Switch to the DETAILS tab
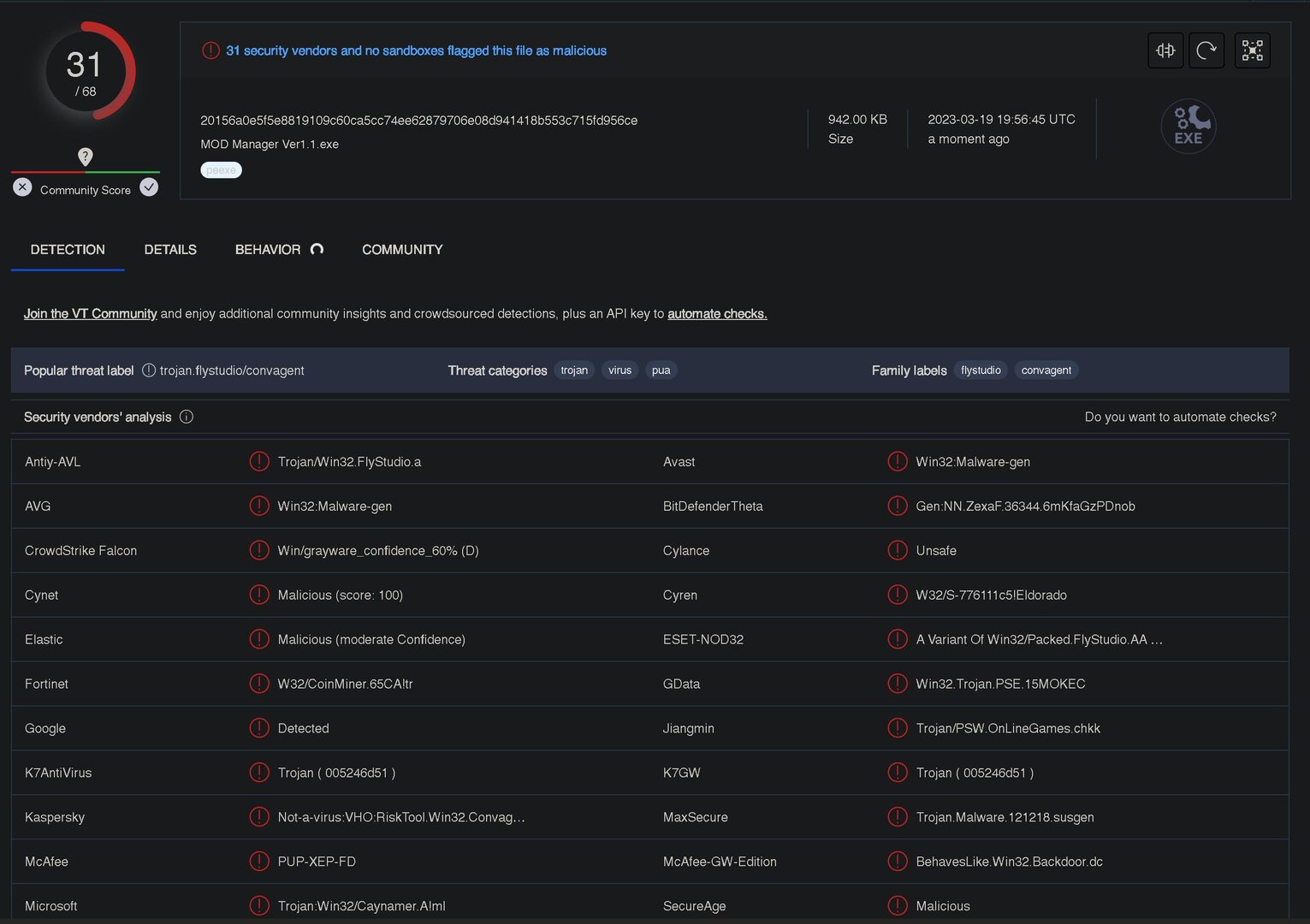This screenshot has height=924, width=1310. point(170,250)
